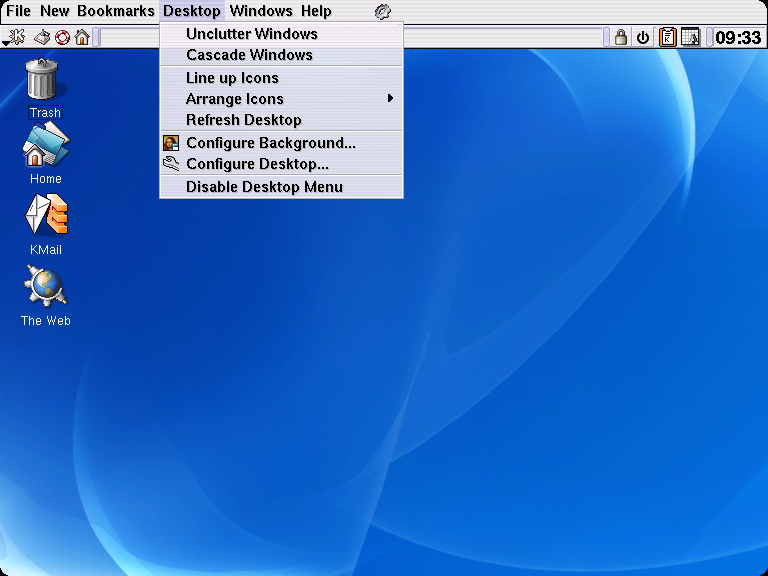Select Refresh Desktop

point(282,120)
